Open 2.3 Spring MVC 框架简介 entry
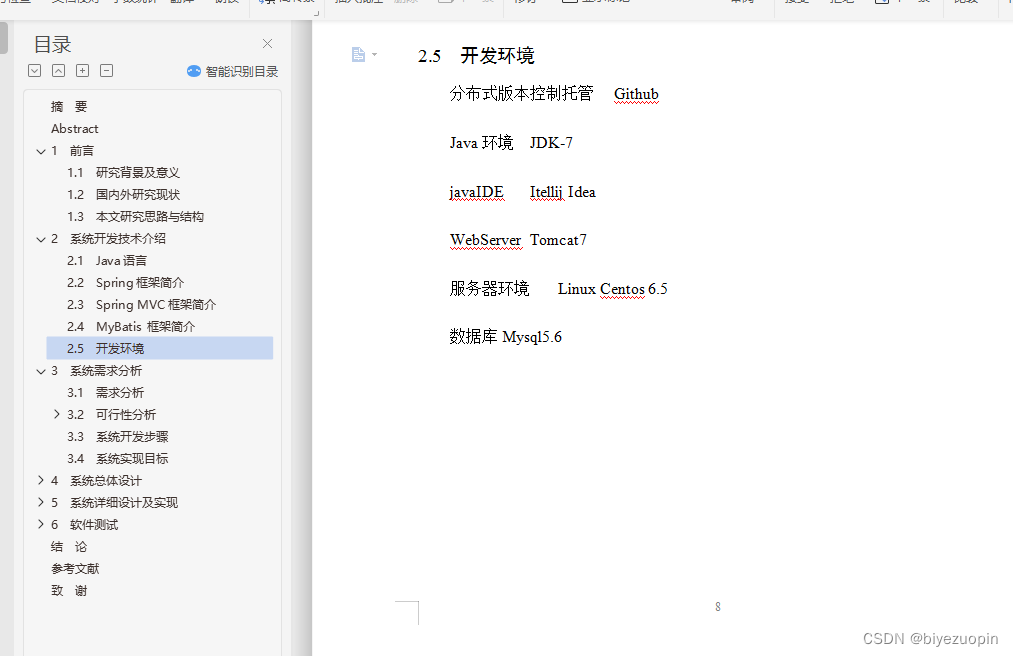 pos(141,304)
